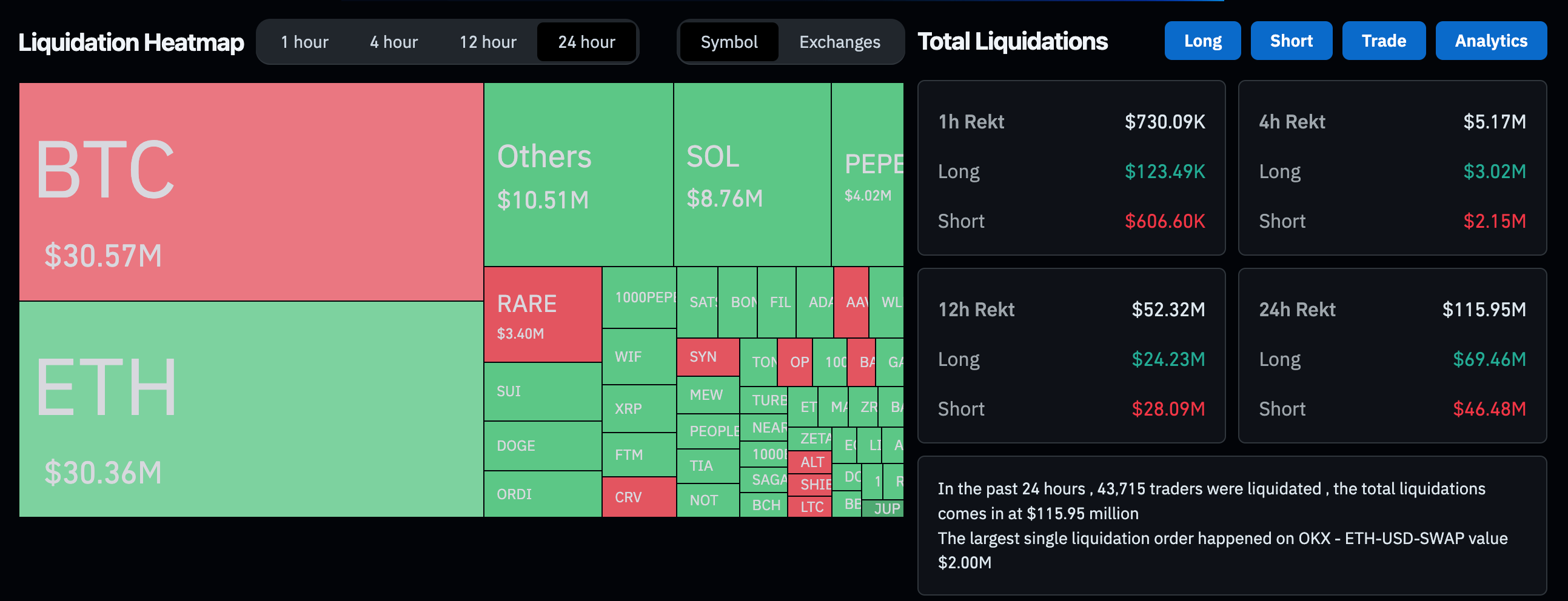Choose the 12 hour timeframe
The width and height of the screenshot is (1568, 601).
coord(487,42)
